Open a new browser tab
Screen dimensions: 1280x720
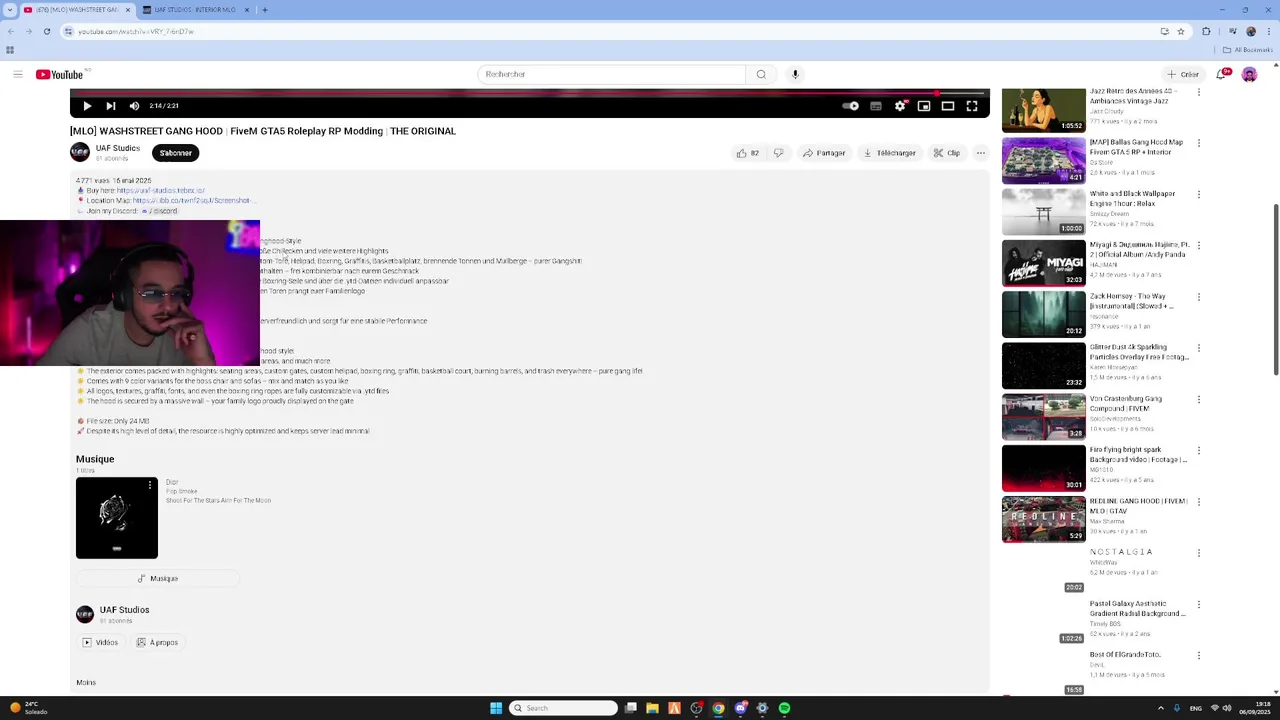[x=264, y=10]
